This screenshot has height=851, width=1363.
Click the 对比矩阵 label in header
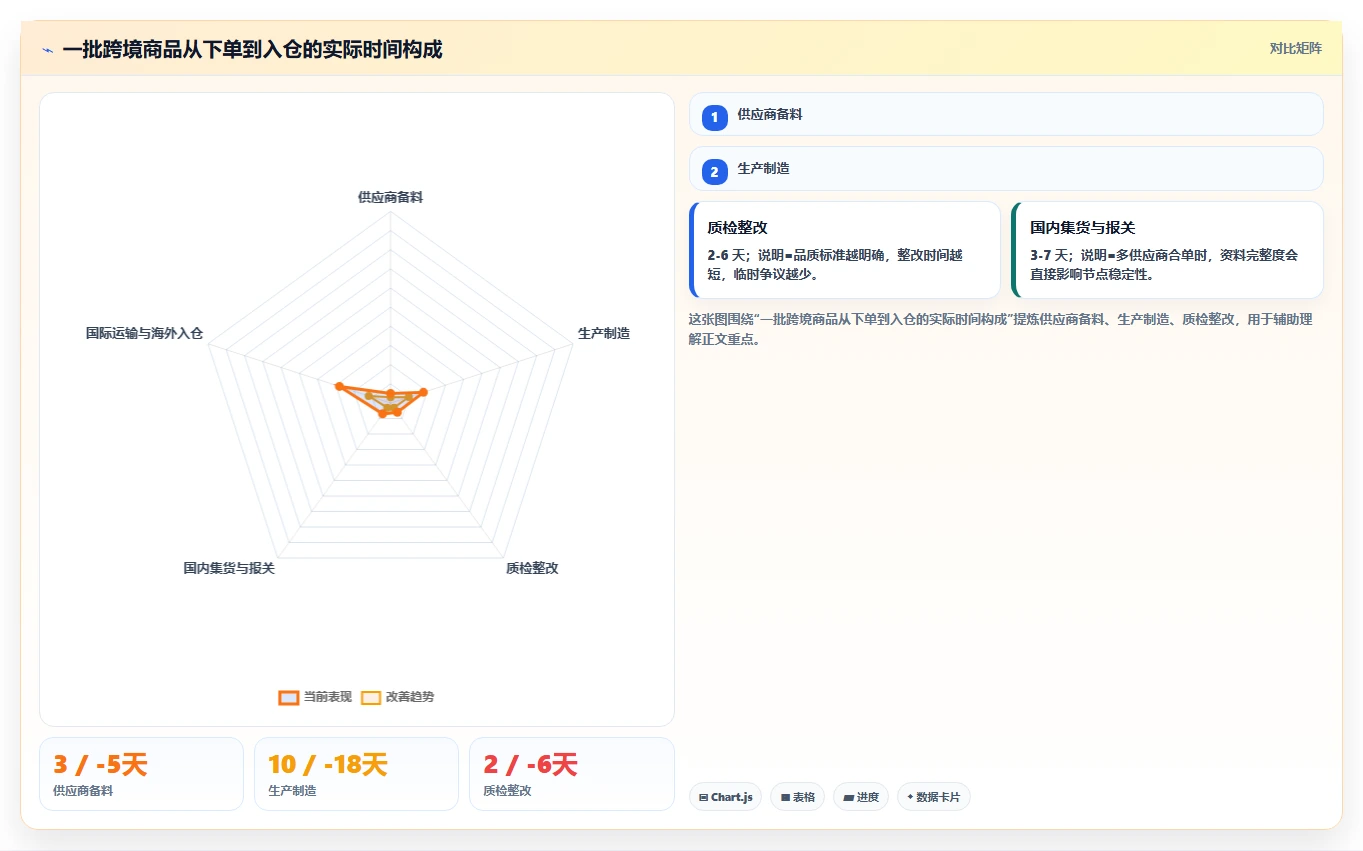pos(1295,48)
